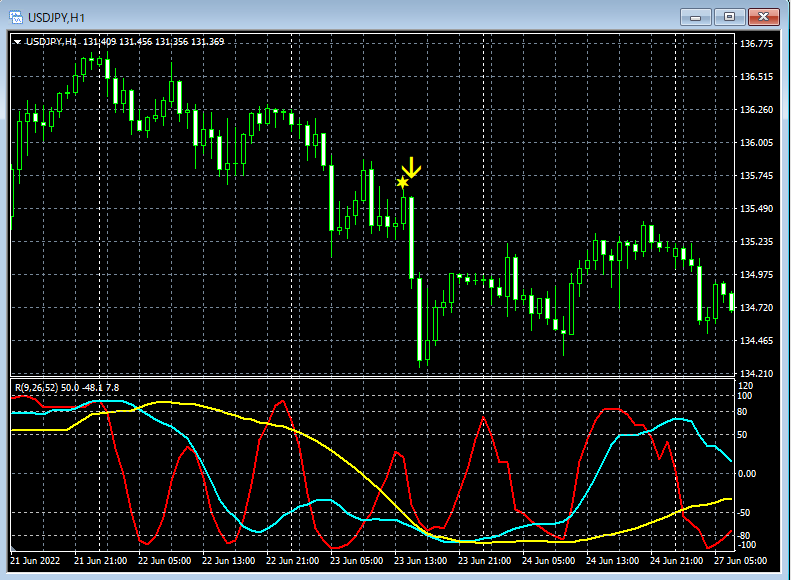The image size is (792, 580).
Task: Click the 136.775 price scale label
Action: click(756, 43)
